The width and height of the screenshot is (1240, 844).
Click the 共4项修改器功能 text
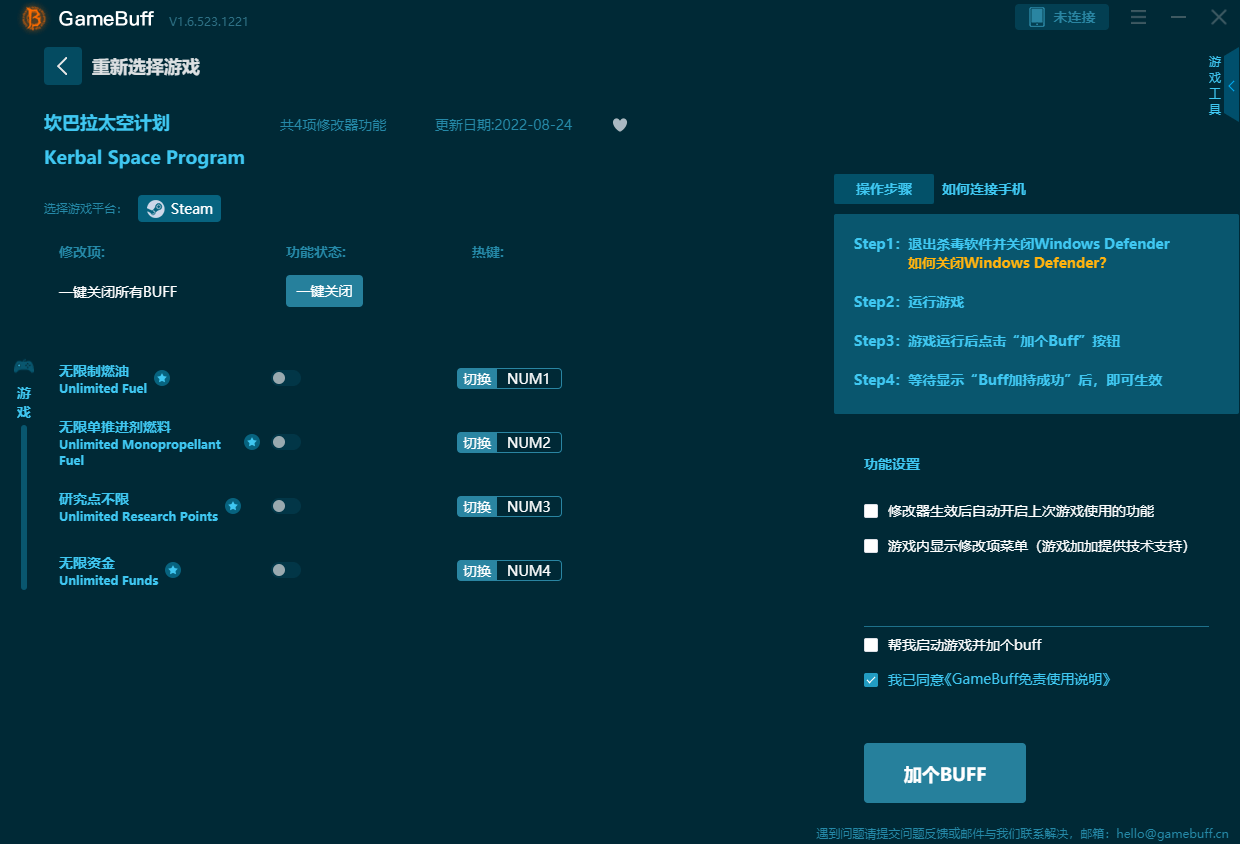click(x=333, y=125)
